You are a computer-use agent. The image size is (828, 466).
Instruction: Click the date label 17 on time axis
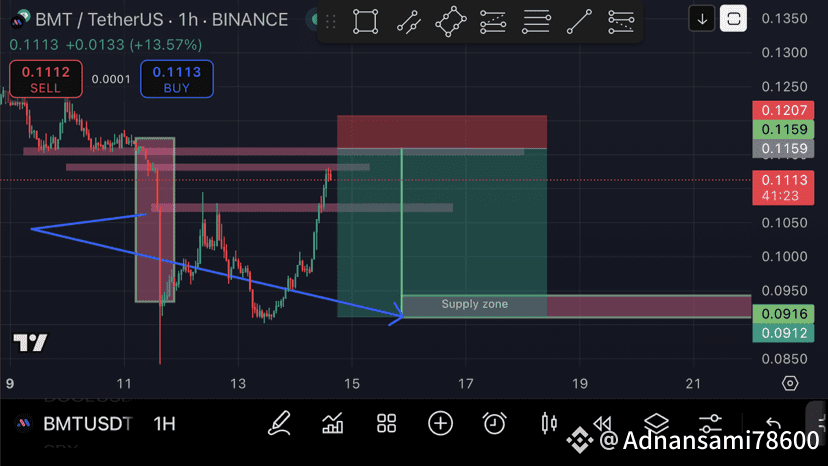[465, 384]
